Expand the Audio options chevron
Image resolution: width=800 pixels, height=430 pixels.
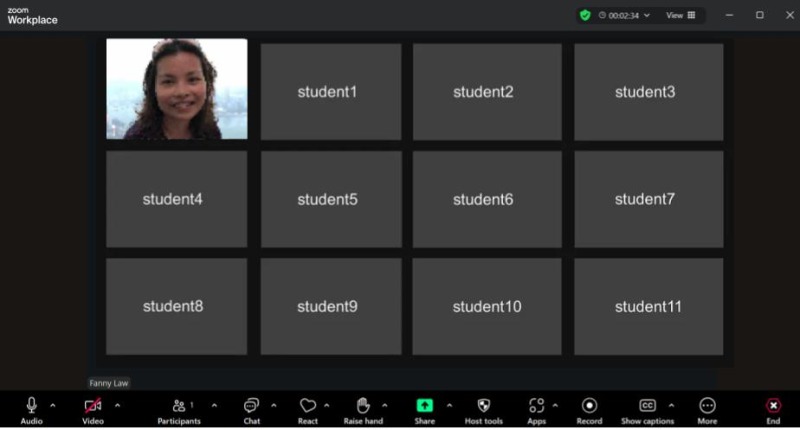click(x=53, y=405)
